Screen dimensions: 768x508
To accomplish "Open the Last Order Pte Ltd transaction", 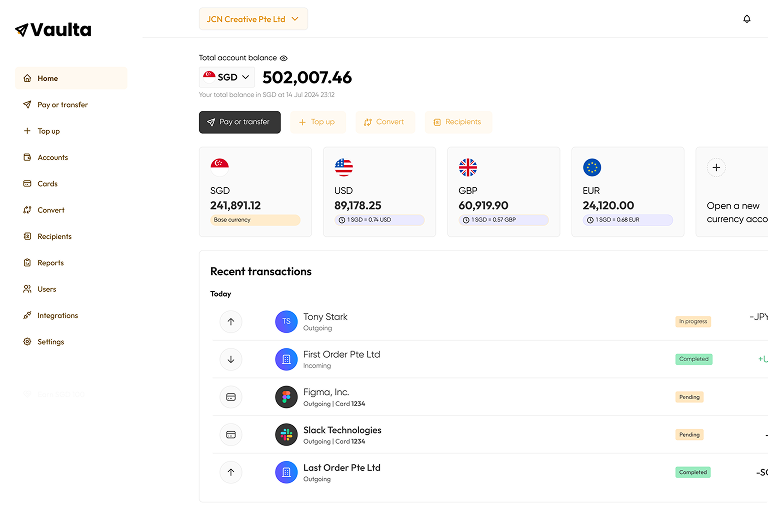I will tap(490, 472).
